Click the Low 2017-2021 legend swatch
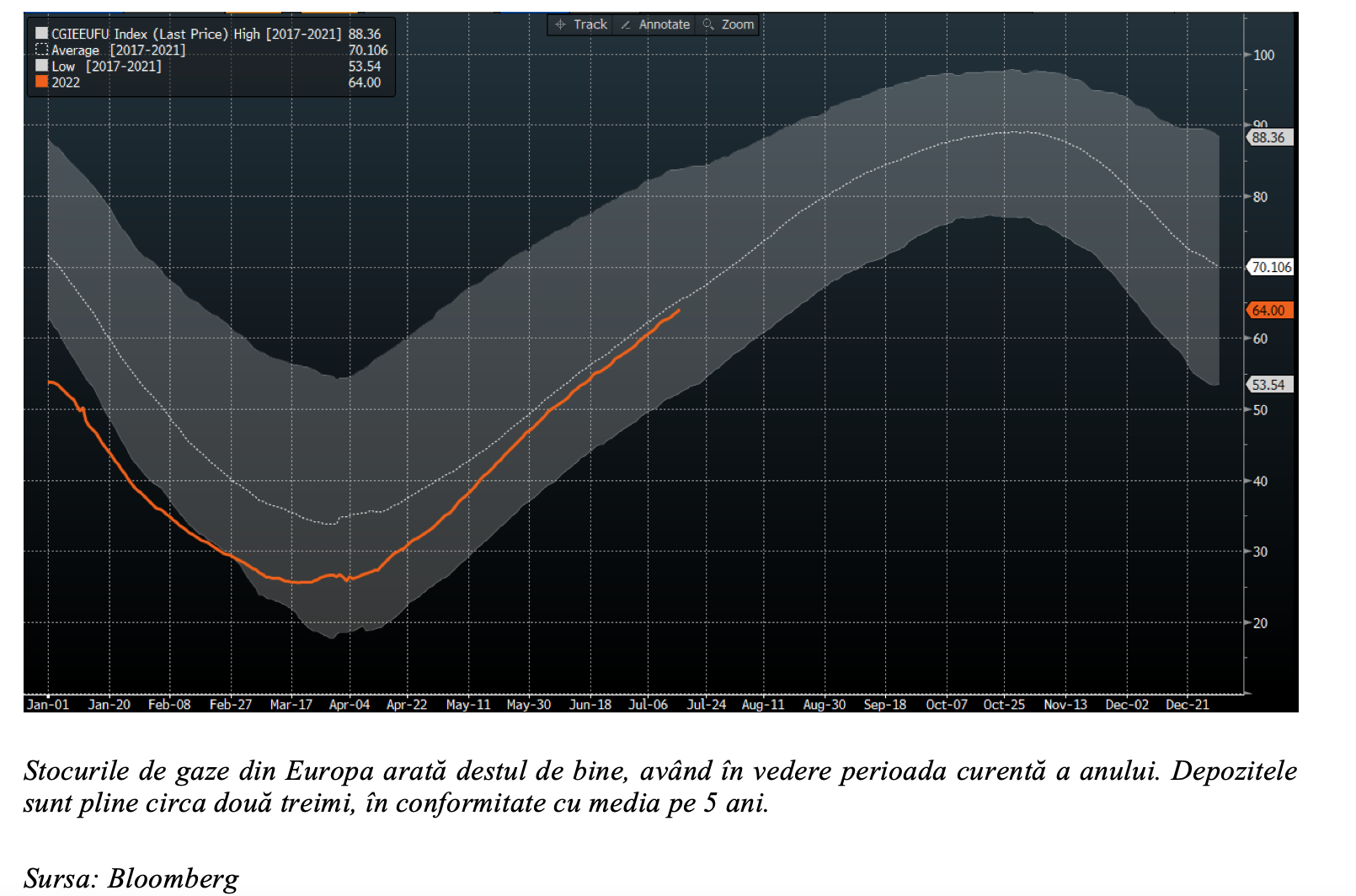 (41, 66)
